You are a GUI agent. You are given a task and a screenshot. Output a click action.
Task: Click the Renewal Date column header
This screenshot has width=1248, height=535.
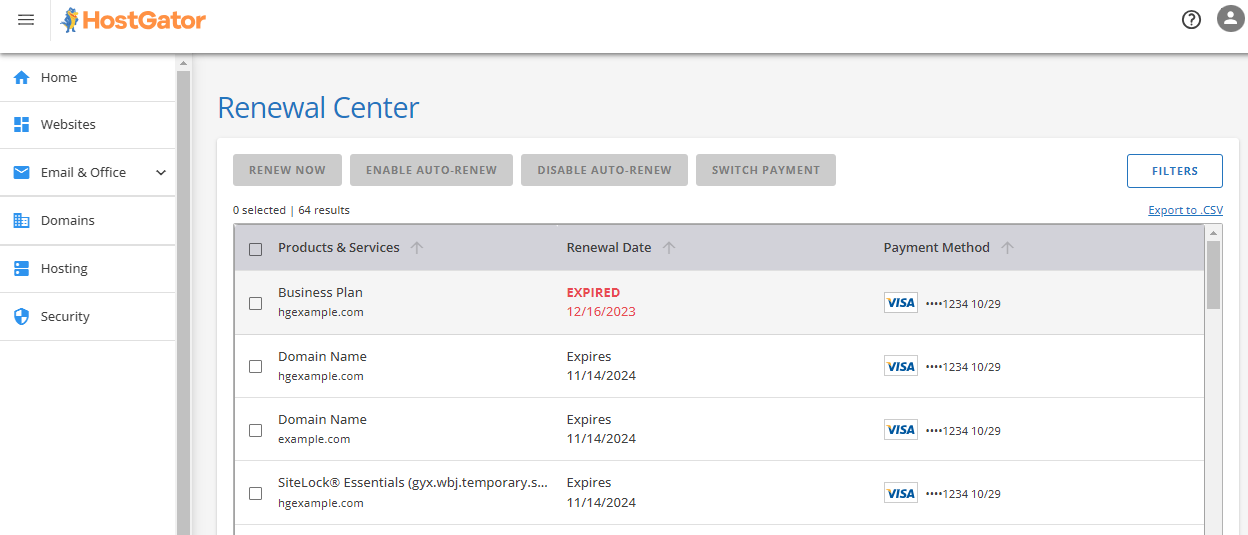(609, 248)
